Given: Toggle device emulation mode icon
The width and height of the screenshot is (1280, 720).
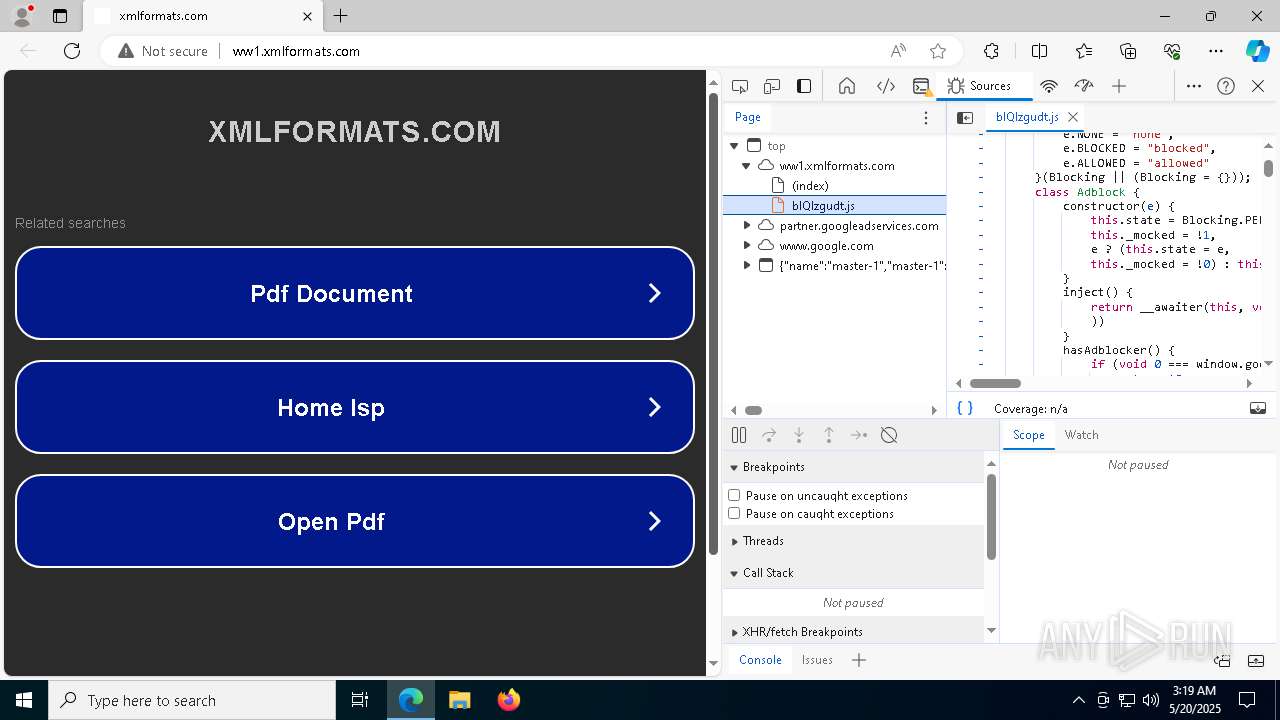Looking at the screenshot, I should 772,86.
